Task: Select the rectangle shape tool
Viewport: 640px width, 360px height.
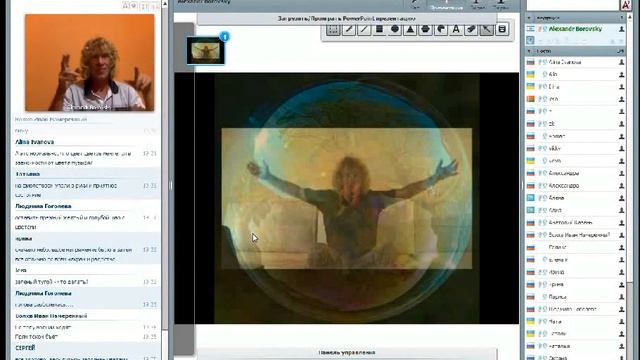Action: [x=379, y=29]
